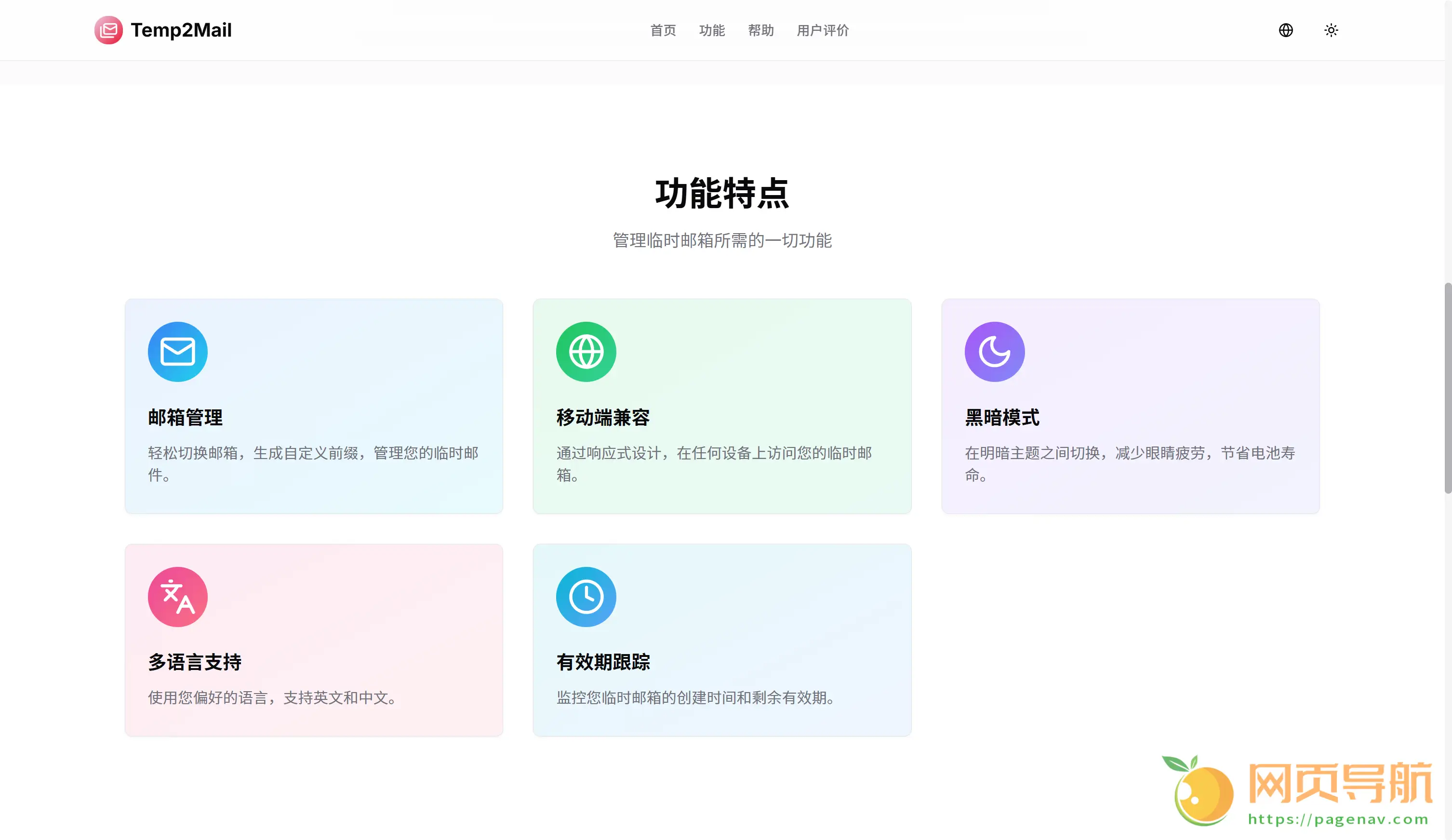Select the 移动端兼容 card title
Image resolution: width=1452 pixels, height=840 pixels.
[603, 418]
